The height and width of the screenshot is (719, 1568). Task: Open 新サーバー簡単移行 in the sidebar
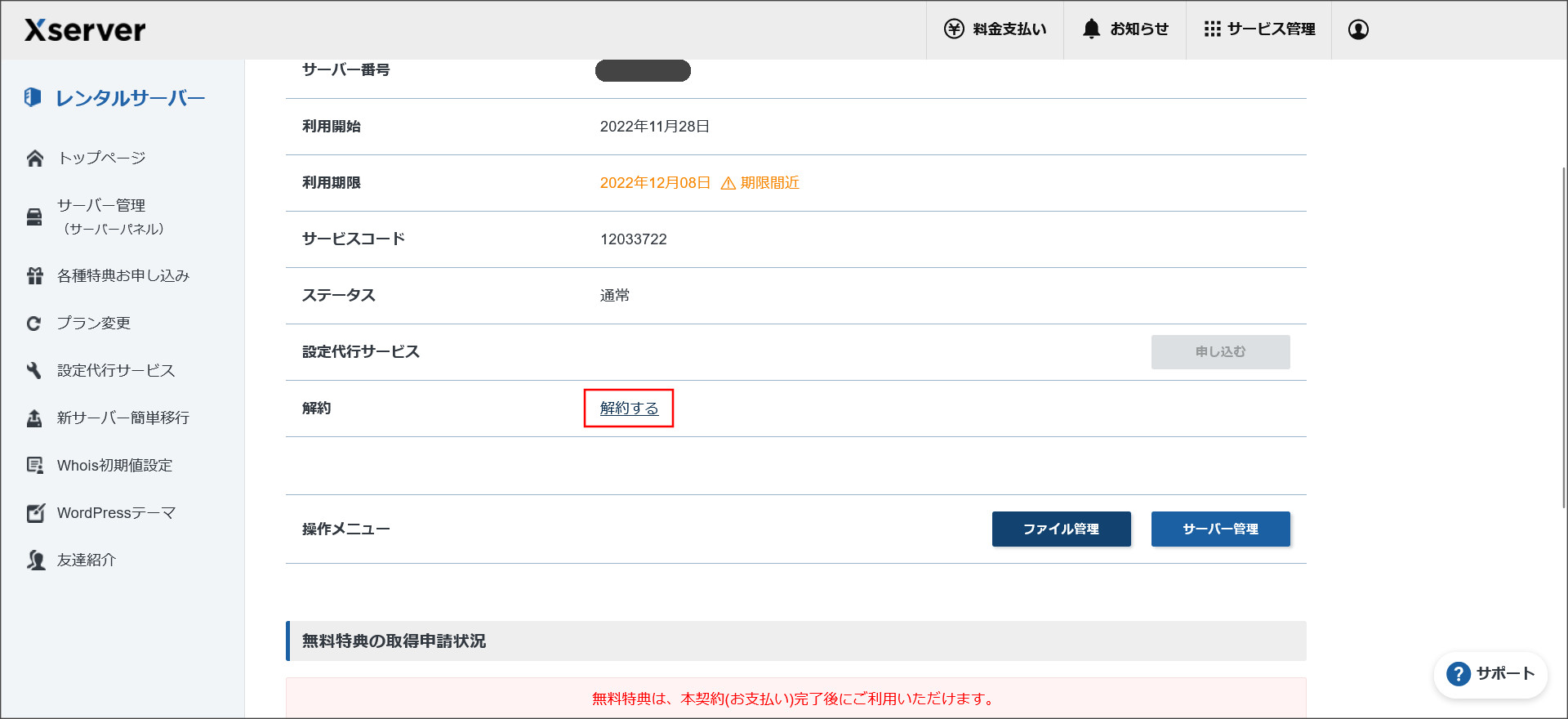(122, 418)
